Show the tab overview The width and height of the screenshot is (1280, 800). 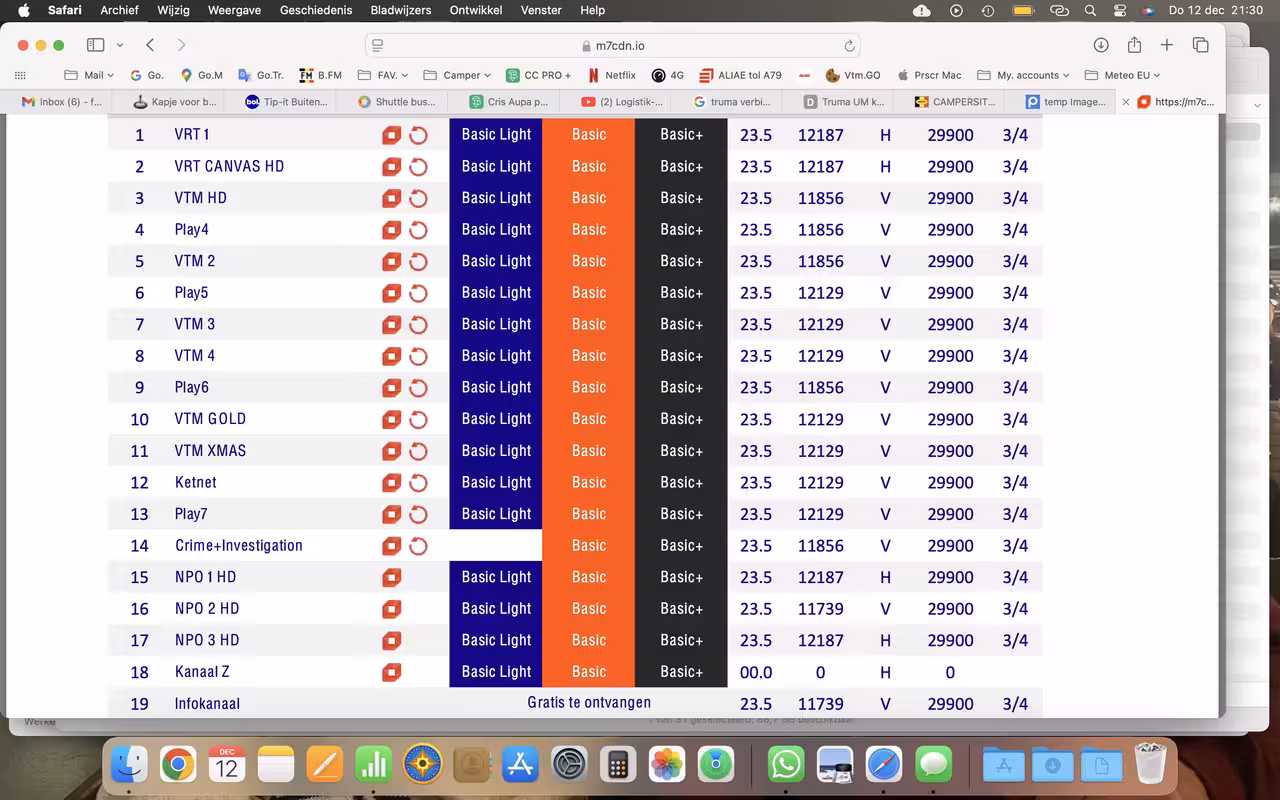tap(1201, 45)
